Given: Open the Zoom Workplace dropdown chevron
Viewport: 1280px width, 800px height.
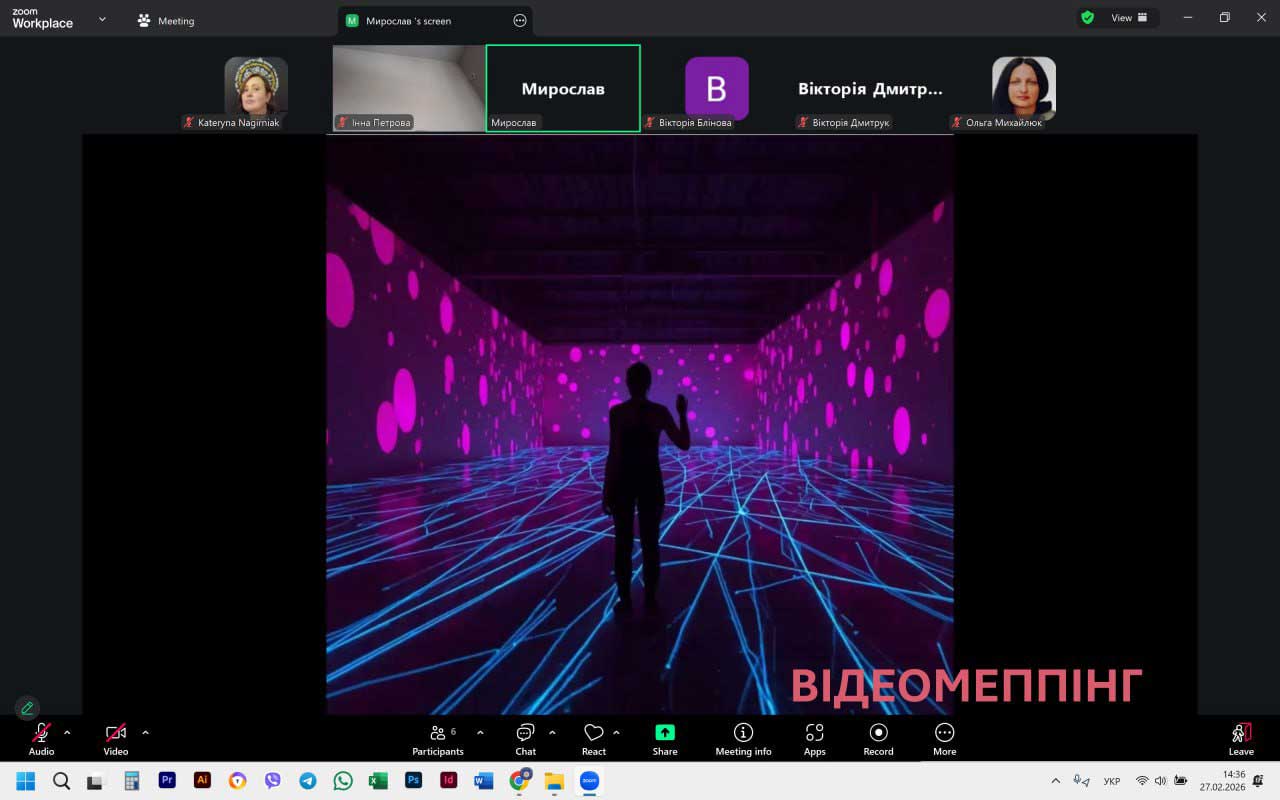Looking at the screenshot, I should (102, 19).
